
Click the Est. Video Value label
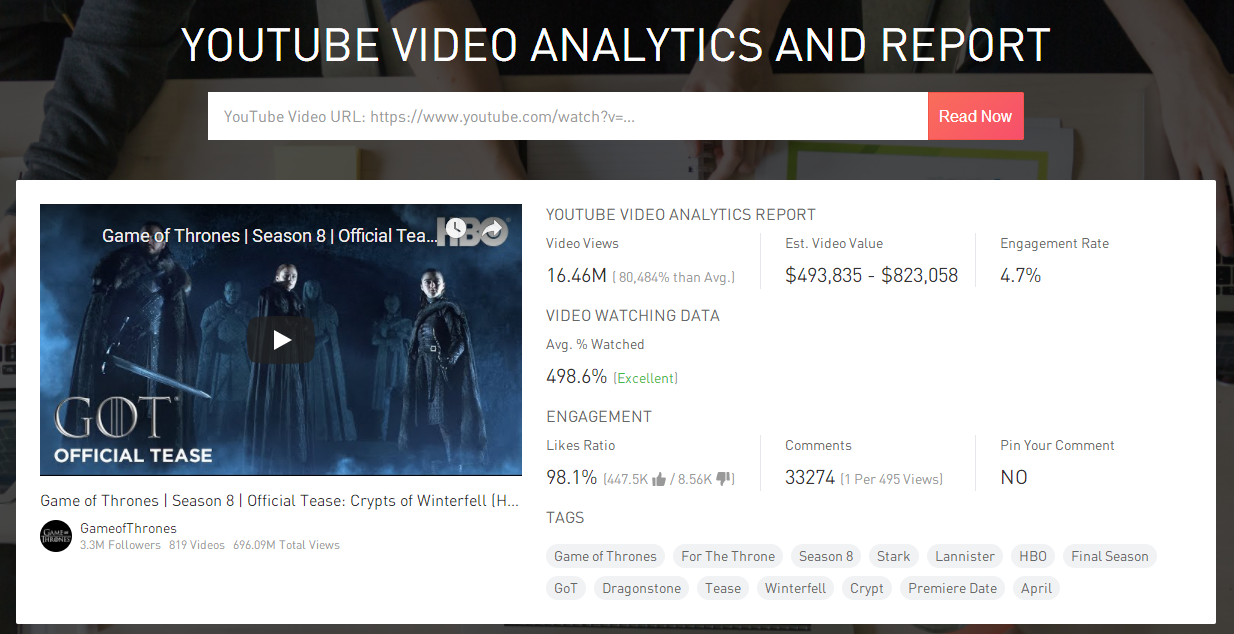tap(834, 244)
